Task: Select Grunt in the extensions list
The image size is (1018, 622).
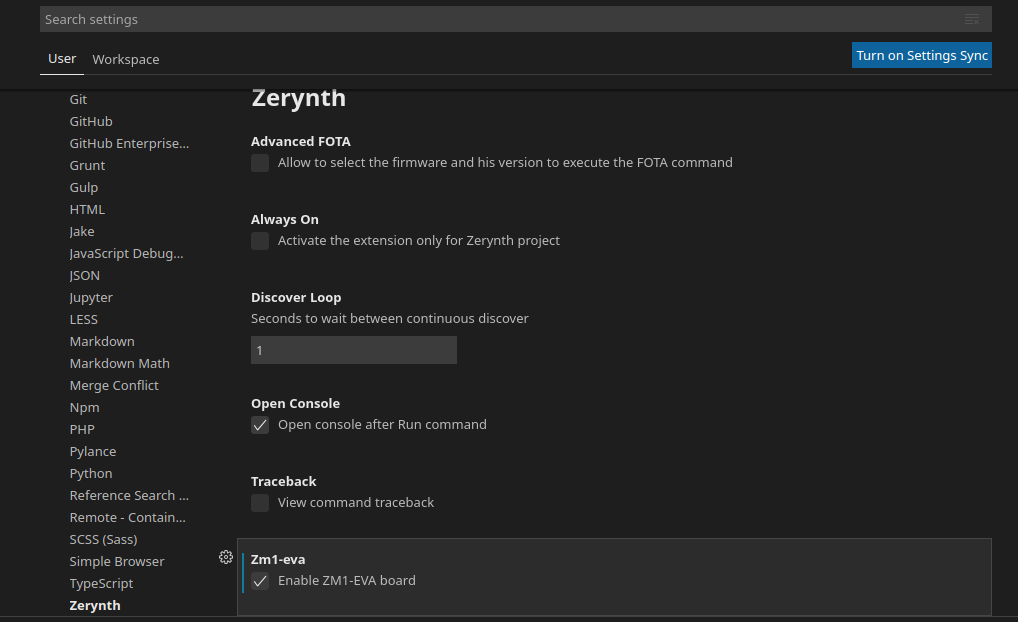Action: pyautogui.click(x=87, y=166)
